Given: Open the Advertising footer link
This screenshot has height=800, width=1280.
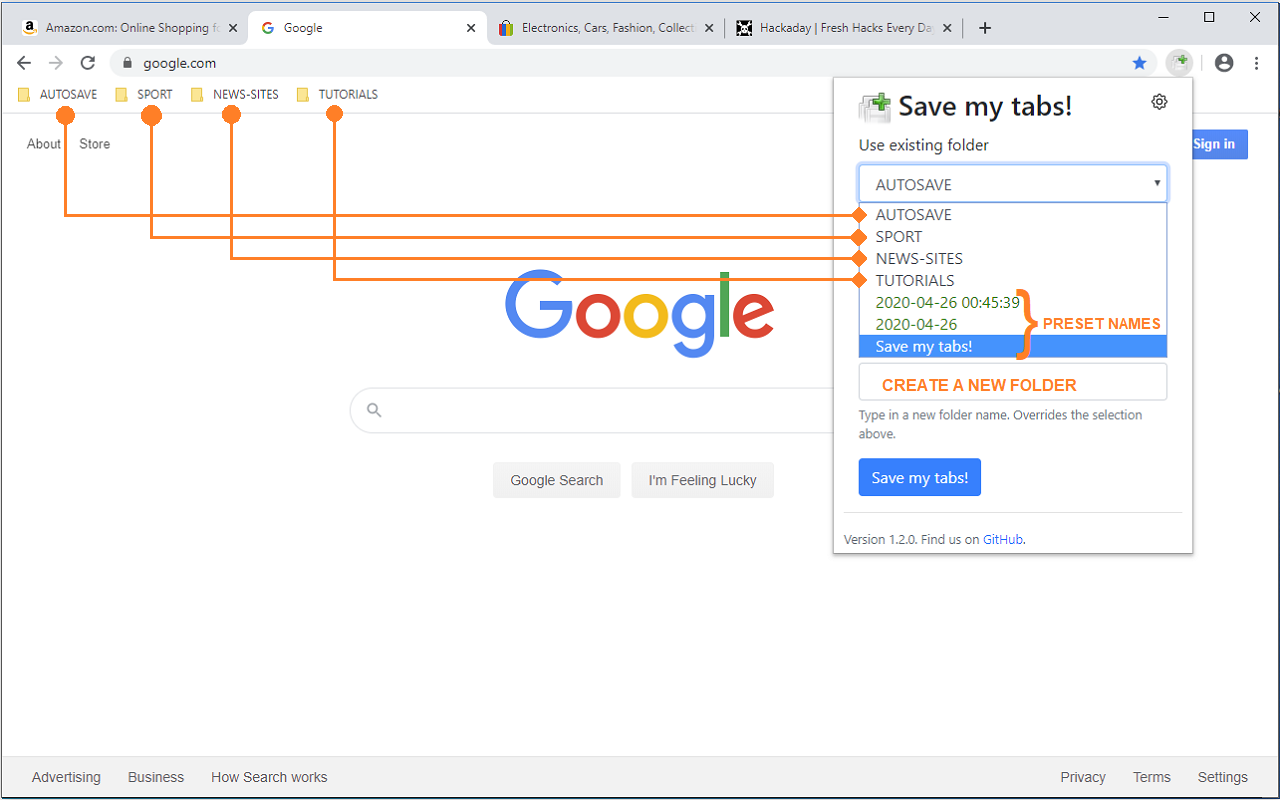Looking at the screenshot, I should click(66, 777).
